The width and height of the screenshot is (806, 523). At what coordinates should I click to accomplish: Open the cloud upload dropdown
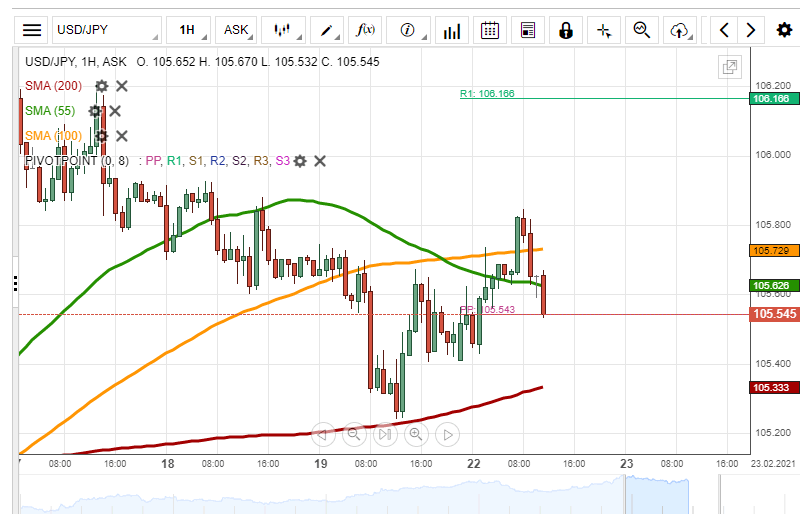pyautogui.click(x=680, y=30)
